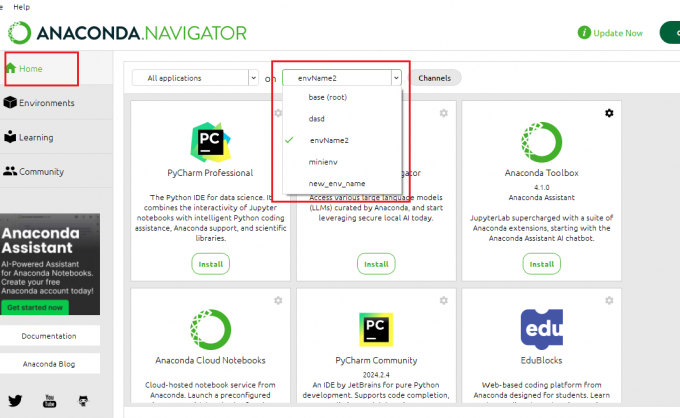
Task: Click the PyCharm Community icon
Action: pyautogui.click(x=376, y=330)
